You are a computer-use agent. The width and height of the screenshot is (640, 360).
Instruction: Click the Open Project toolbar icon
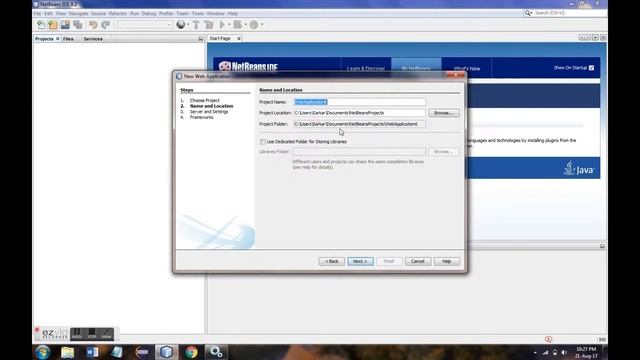(x=65, y=25)
